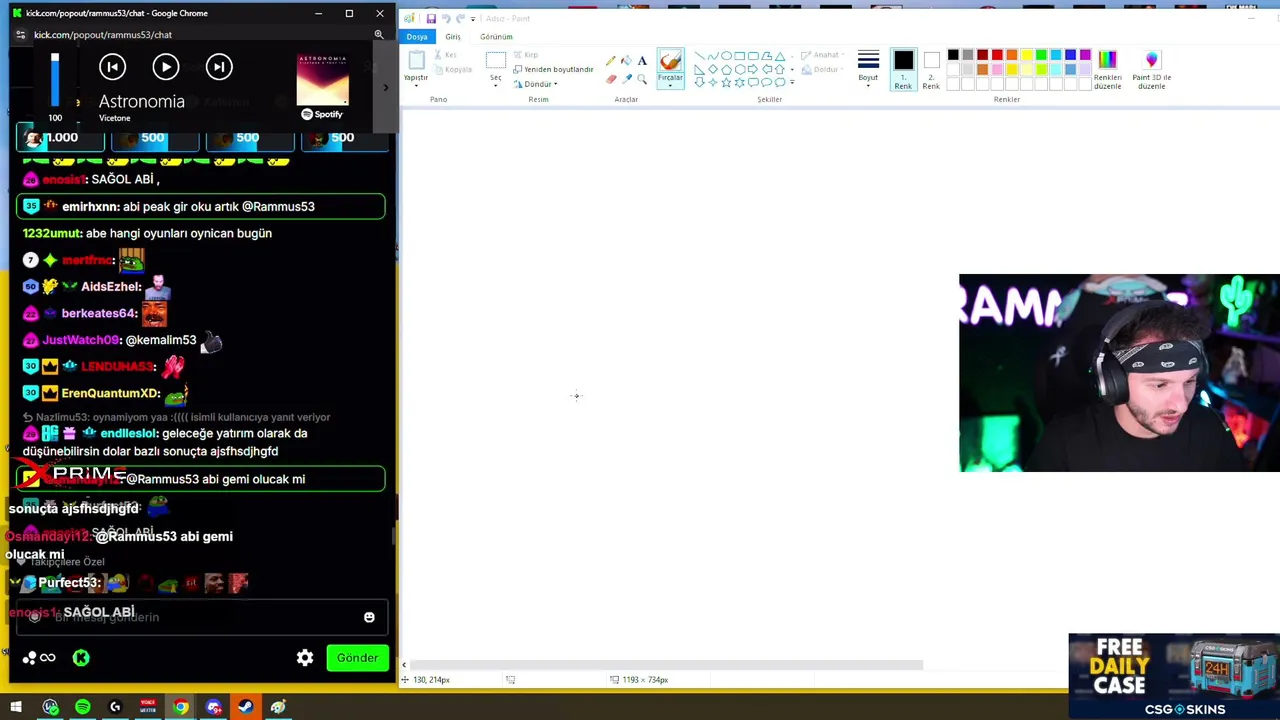This screenshot has height=720, width=1280.
Task: Click the Spotify logo on music widget
Action: tap(322, 114)
